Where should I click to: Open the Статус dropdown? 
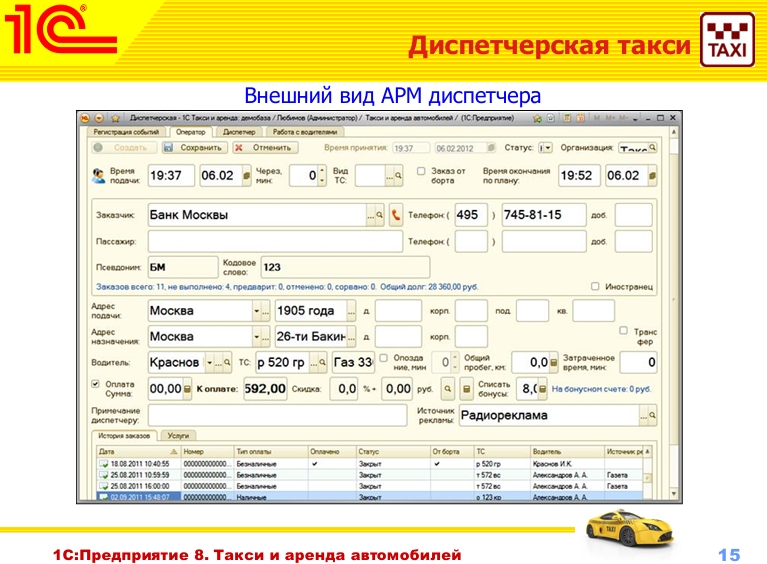pos(546,148)
